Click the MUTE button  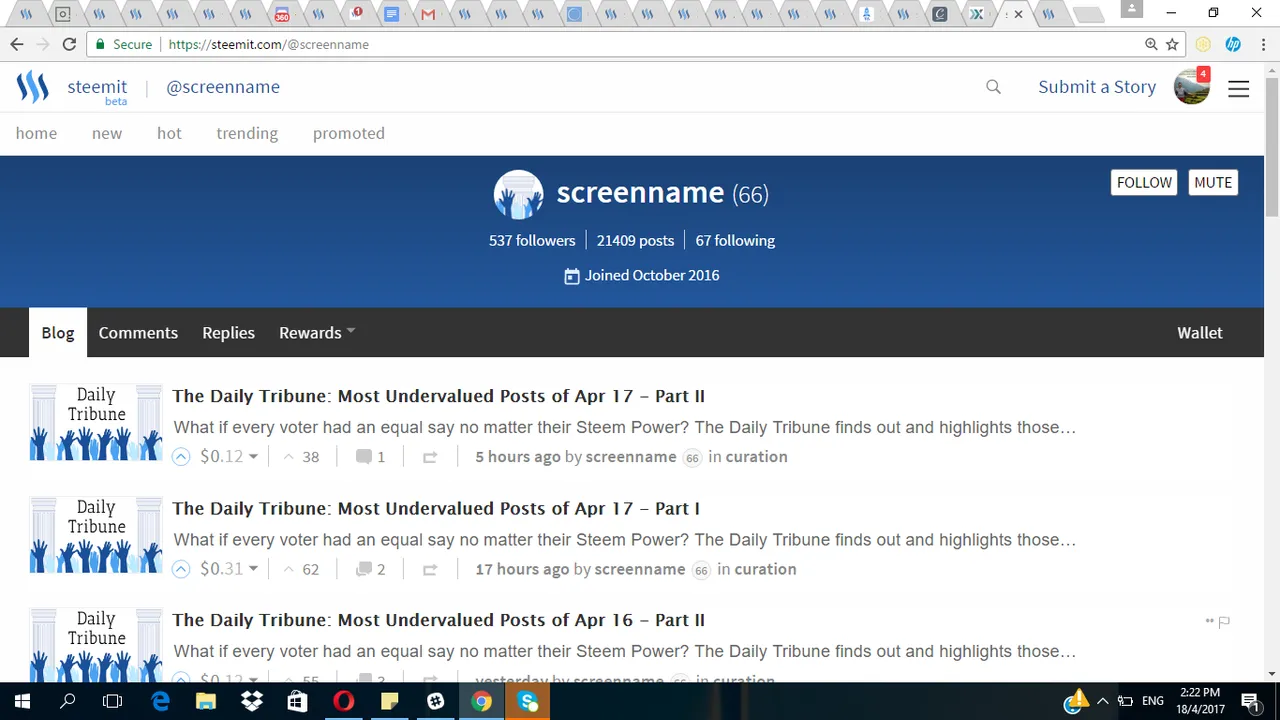click(1213, 182)
